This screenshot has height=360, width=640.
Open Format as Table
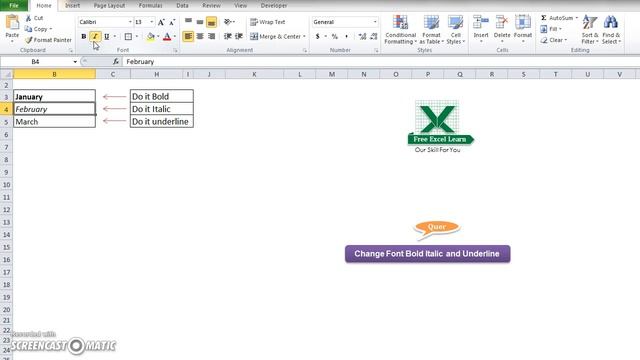(431, 30)
